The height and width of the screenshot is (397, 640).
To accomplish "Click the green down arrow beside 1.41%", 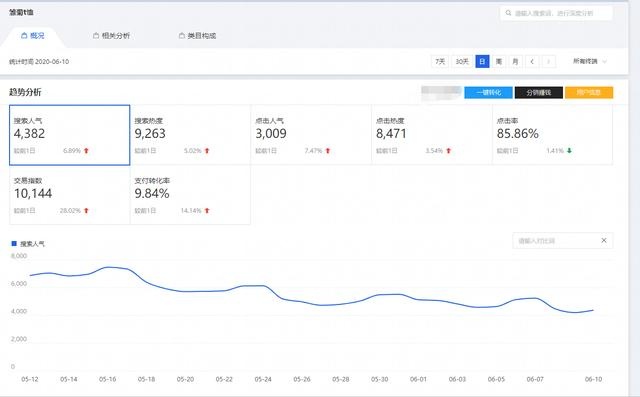I will 569,151.
